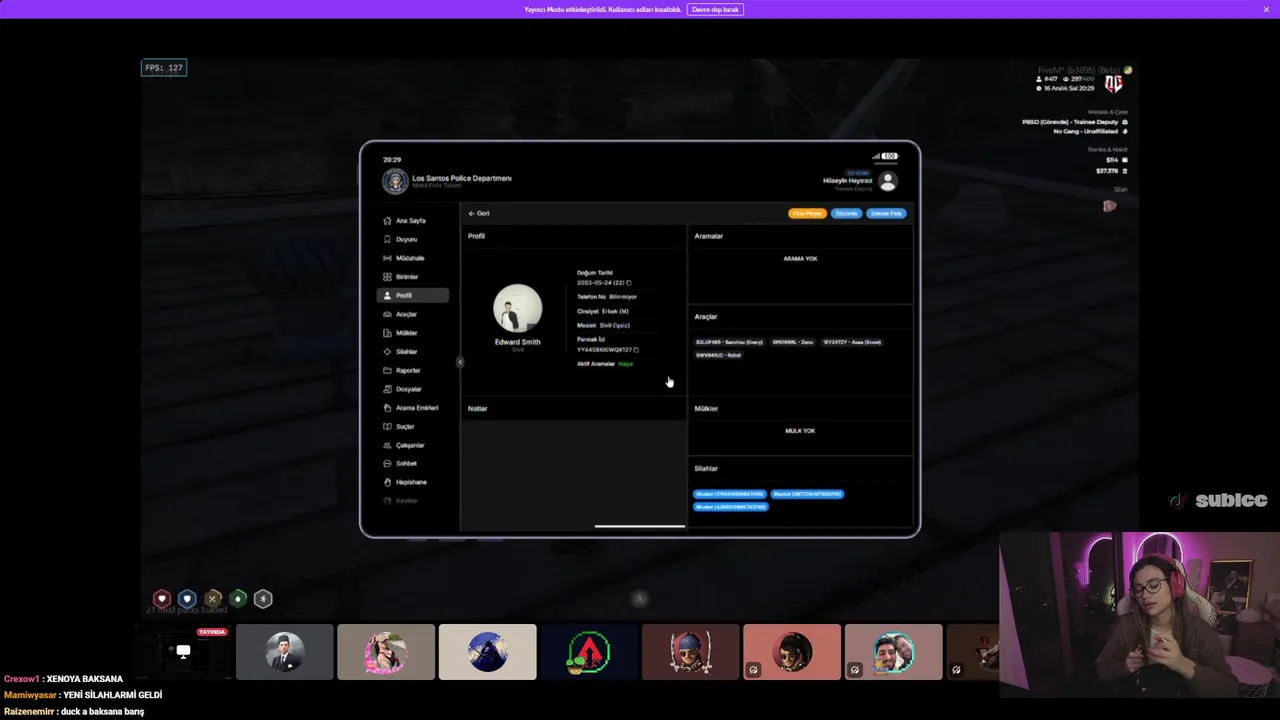Image resolution: width=1280 pixels, height=720 pixels.
Task: Click the FPS: 127 counter
Action: 164,68
